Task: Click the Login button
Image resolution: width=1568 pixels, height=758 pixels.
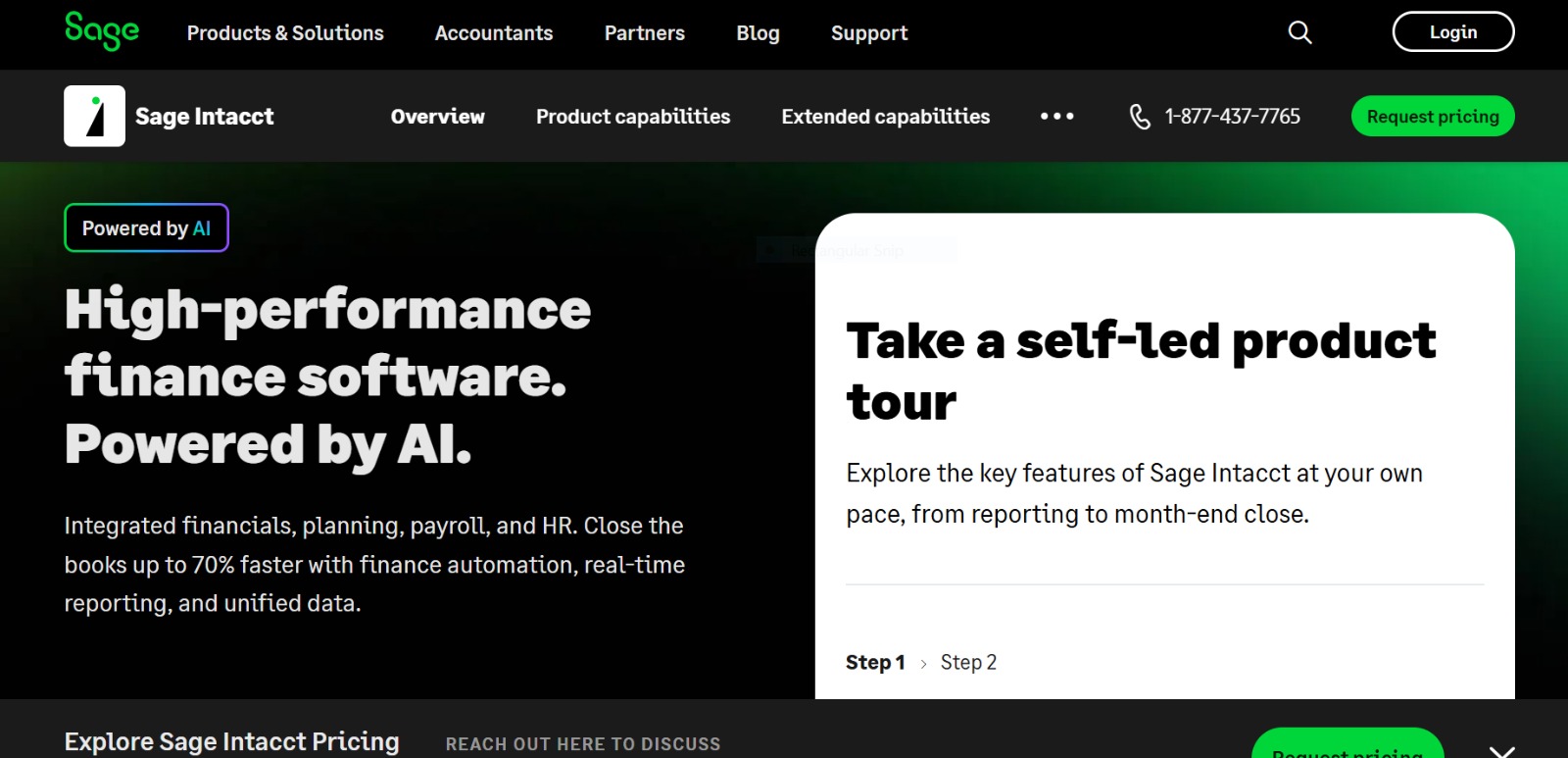Action: pos(1453,31)
